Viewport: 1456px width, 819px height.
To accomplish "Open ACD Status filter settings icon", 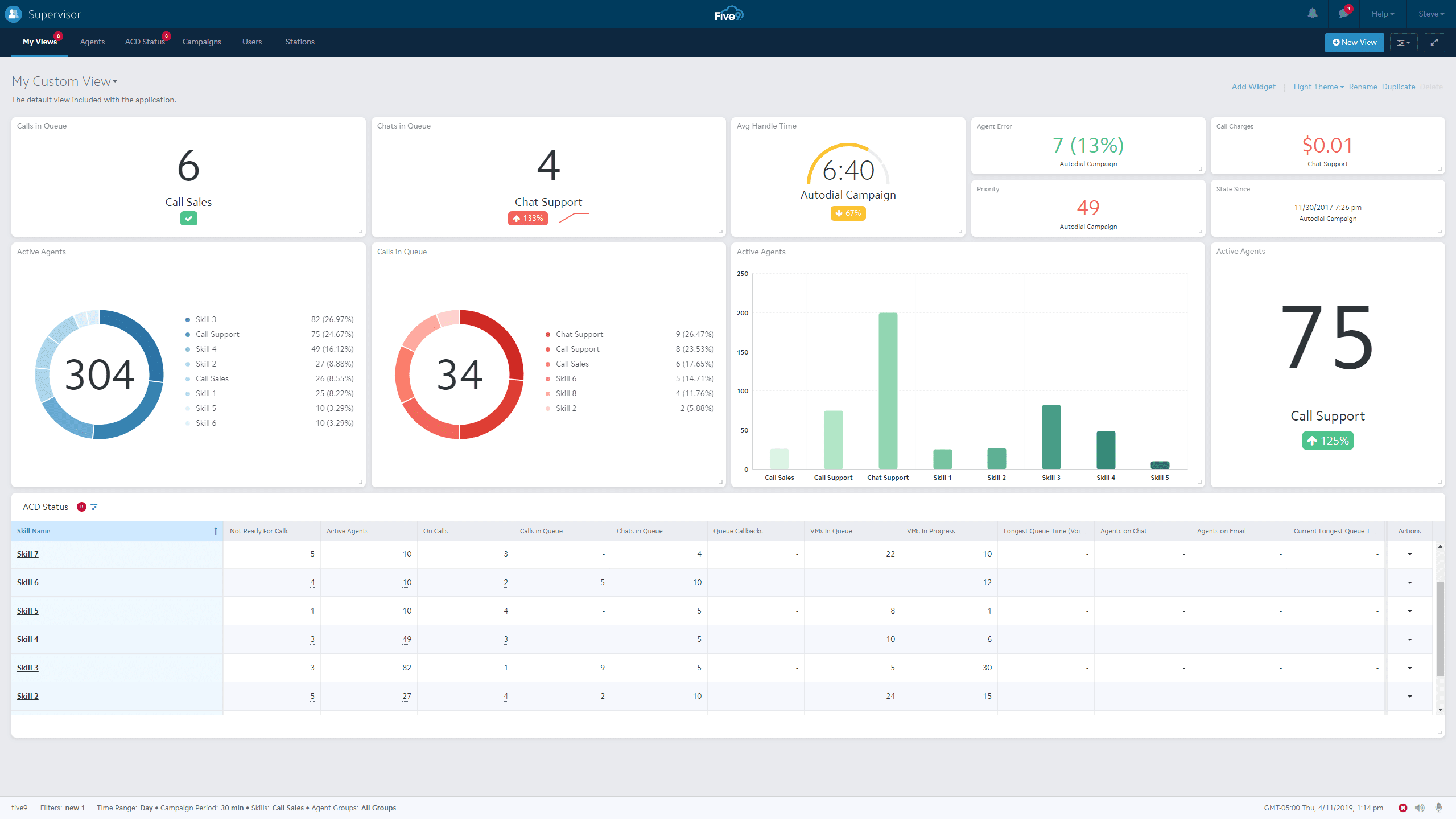I will point(94,507).
